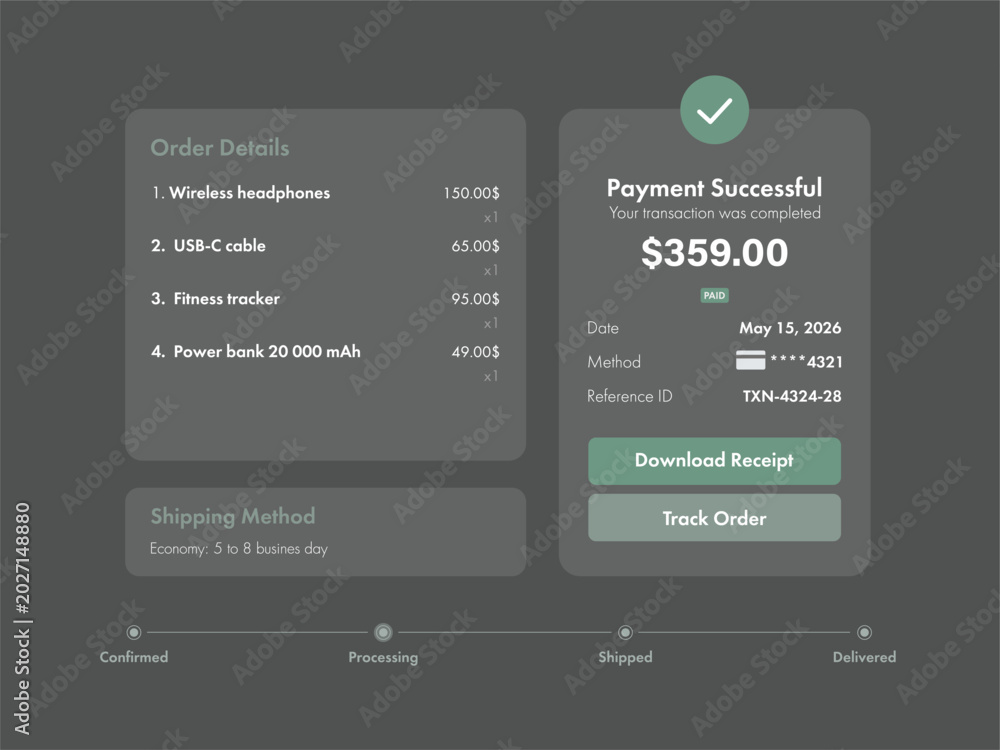1000x750 pixels.
Task: Select the Confirmed step marker
Action: click(134, 633)
